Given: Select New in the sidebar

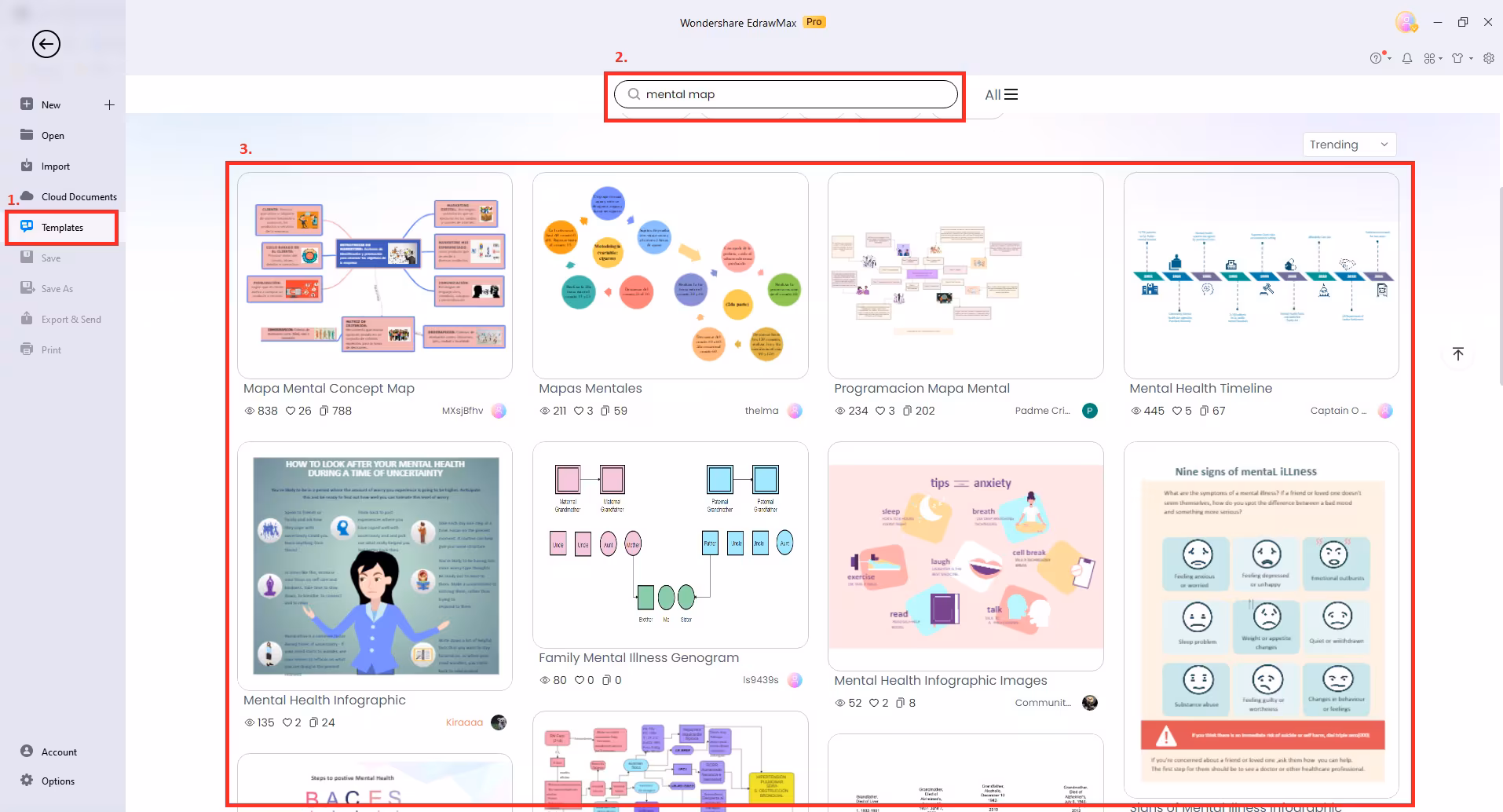Looking at the screenshot, I should pyautogui.click(x=51, y=104).
